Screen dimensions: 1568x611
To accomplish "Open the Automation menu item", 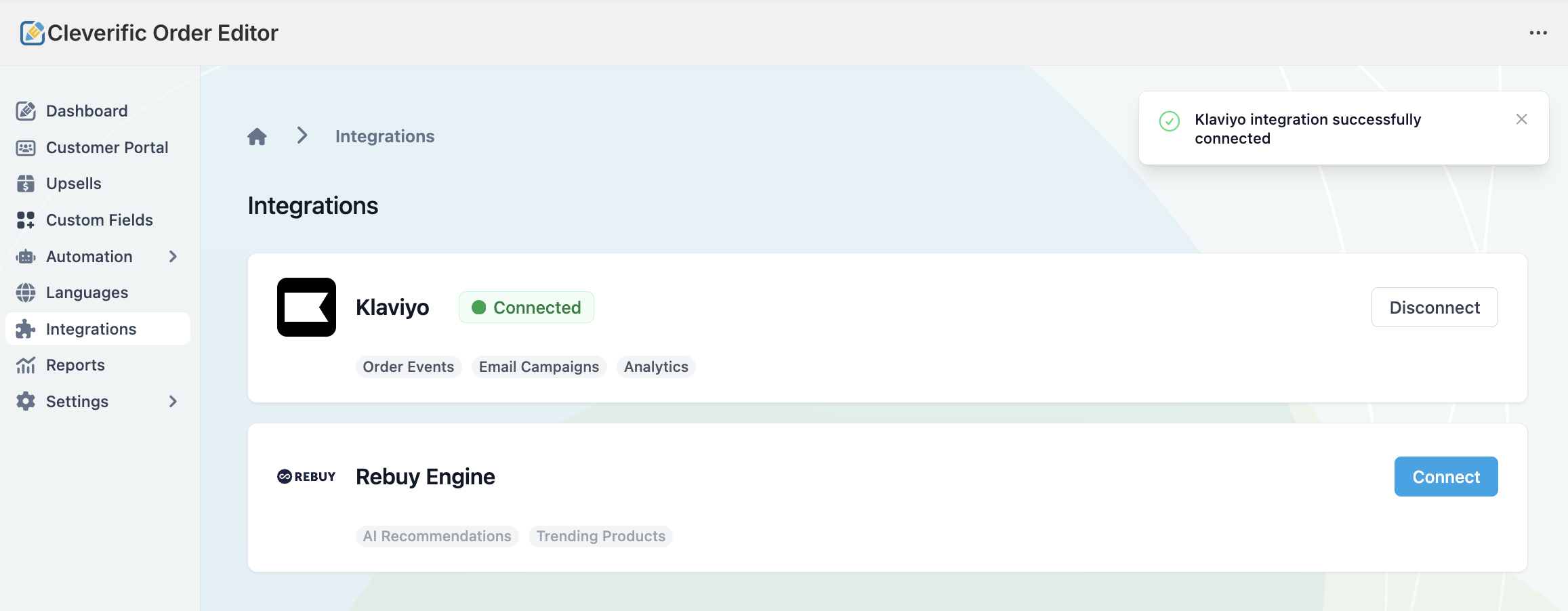I will click(98, 257).
